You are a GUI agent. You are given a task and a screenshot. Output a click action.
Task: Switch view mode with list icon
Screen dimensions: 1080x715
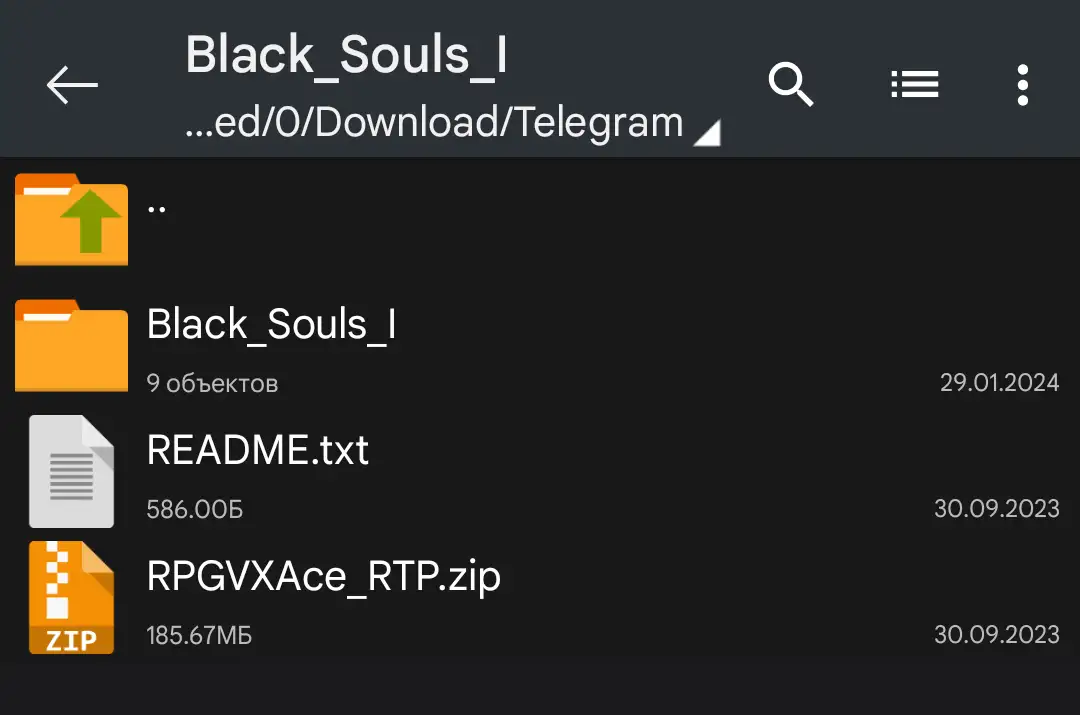click(x=914, y=85)
